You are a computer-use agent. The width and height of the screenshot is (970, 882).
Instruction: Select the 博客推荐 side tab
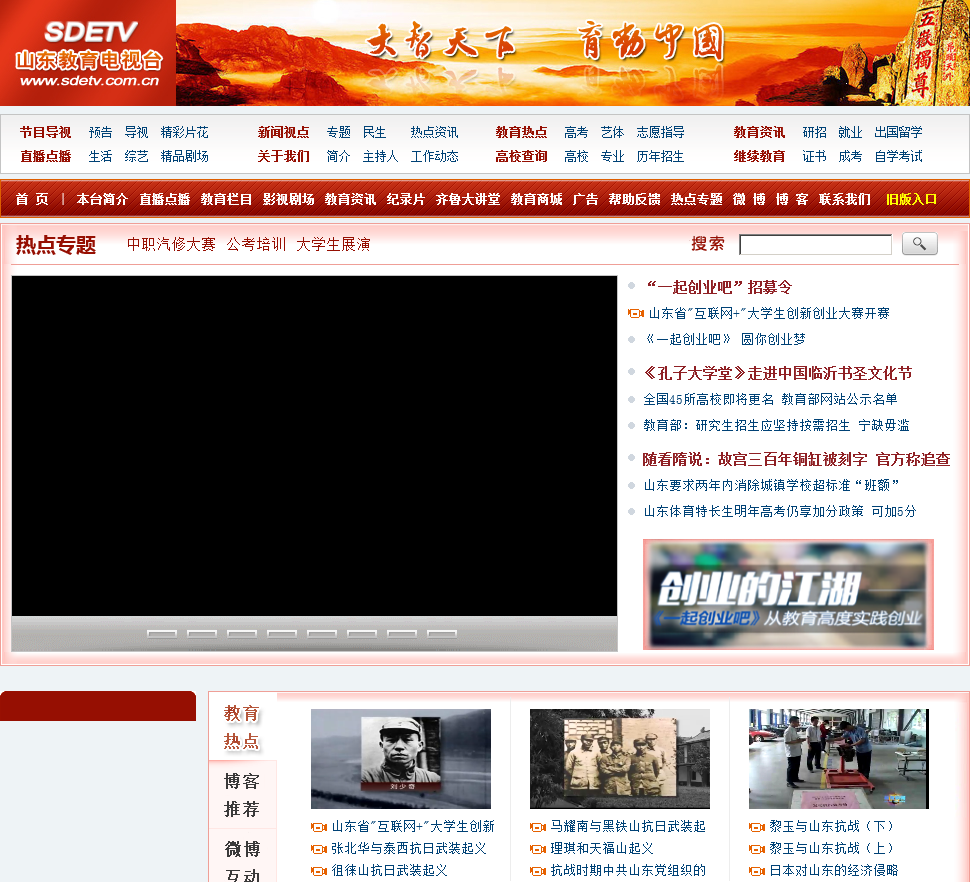(242, 795)
